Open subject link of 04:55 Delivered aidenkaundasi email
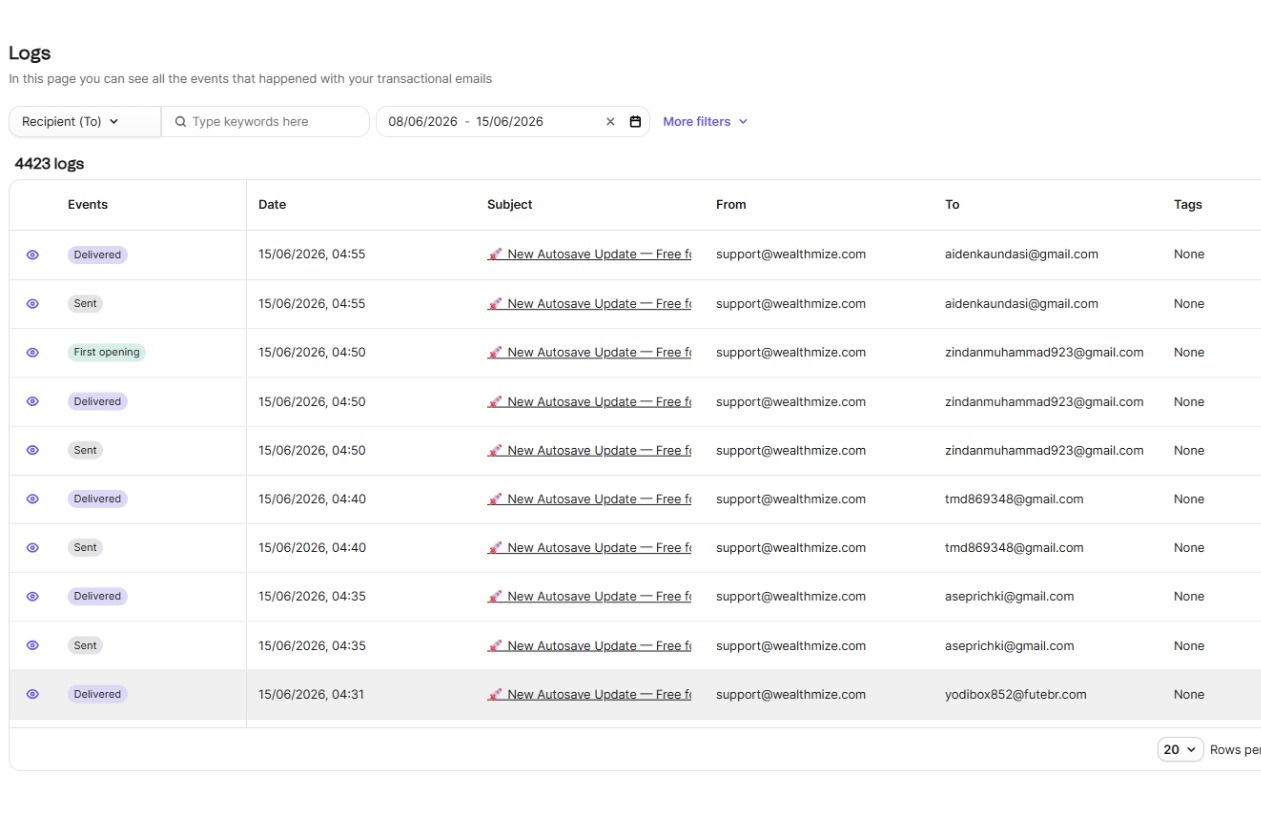The width and height of the screenshot is (1261, 815). click(589, 254)
